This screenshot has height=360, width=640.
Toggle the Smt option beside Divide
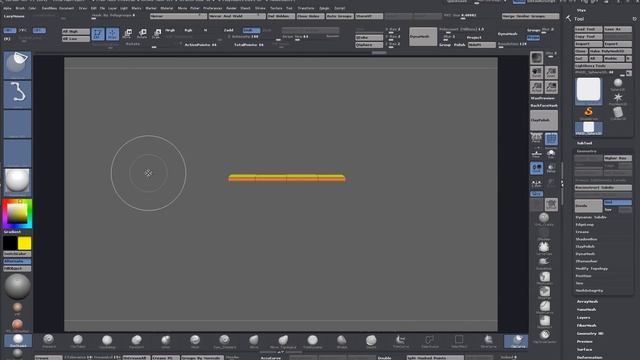click(618, 202)
